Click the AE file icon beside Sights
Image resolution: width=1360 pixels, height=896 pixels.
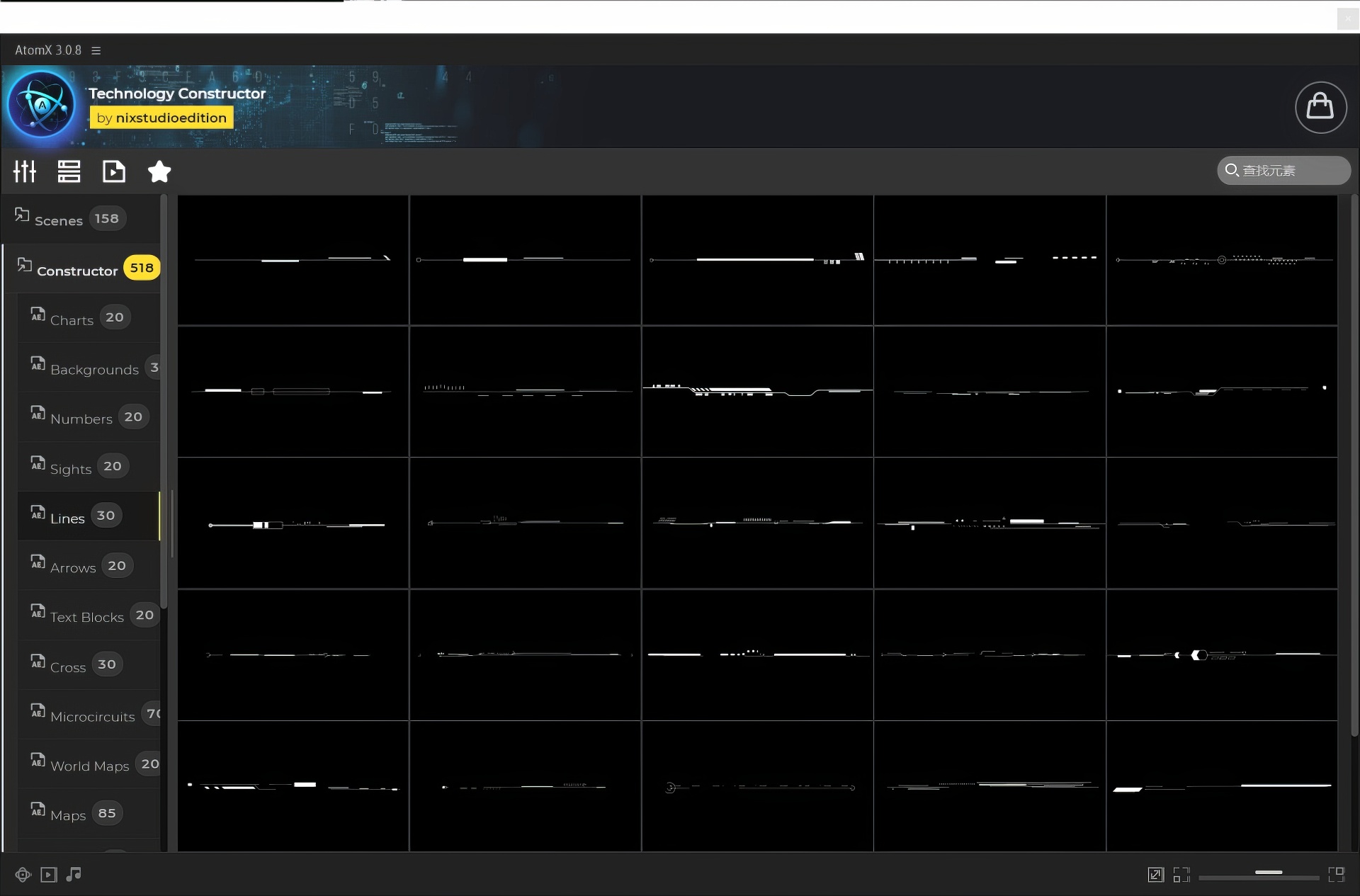pos(38,463)
